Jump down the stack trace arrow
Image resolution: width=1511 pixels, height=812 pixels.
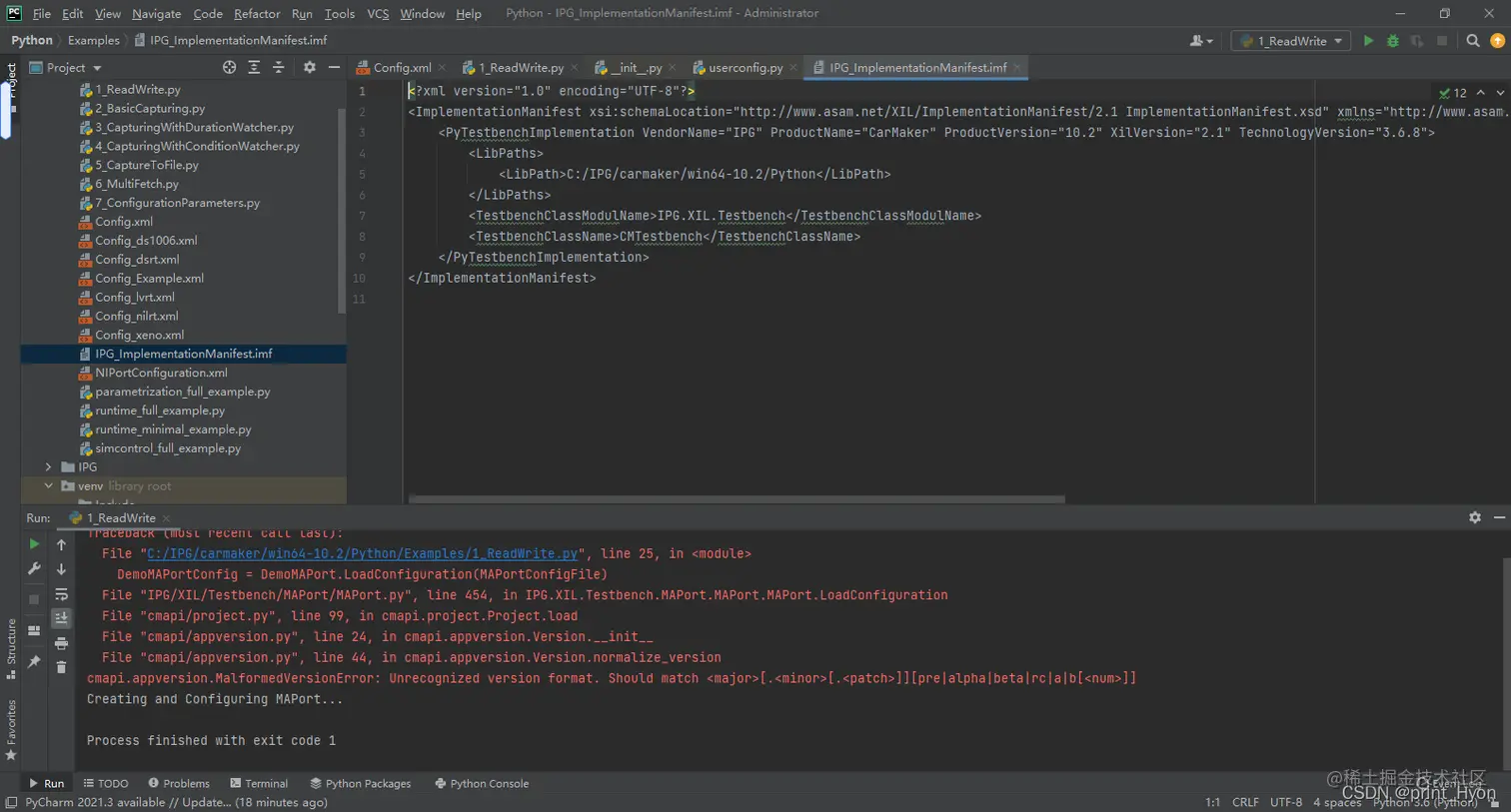coord(61,568)
